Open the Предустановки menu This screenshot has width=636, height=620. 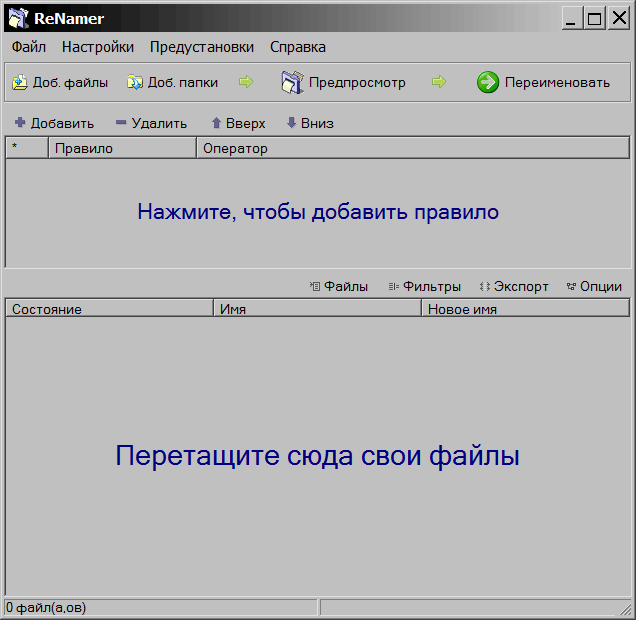202,47
